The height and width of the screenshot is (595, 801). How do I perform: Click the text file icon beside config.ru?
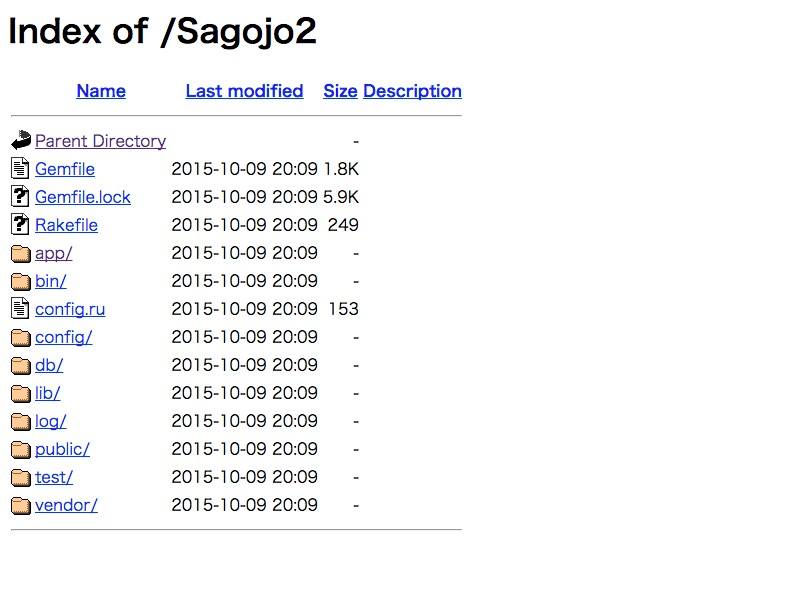(20, 308)
